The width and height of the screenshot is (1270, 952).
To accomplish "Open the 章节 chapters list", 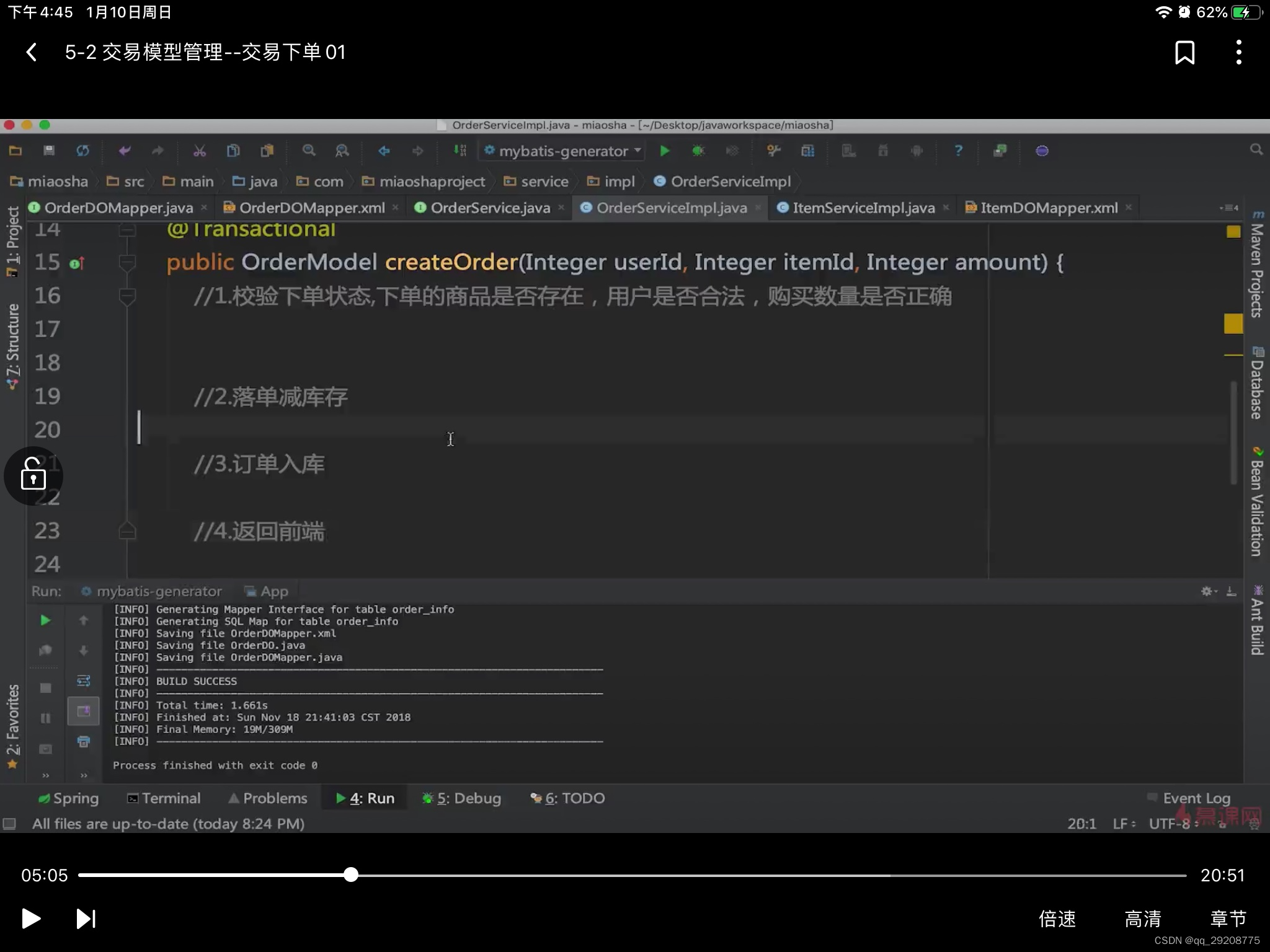I will [1228, 919].
